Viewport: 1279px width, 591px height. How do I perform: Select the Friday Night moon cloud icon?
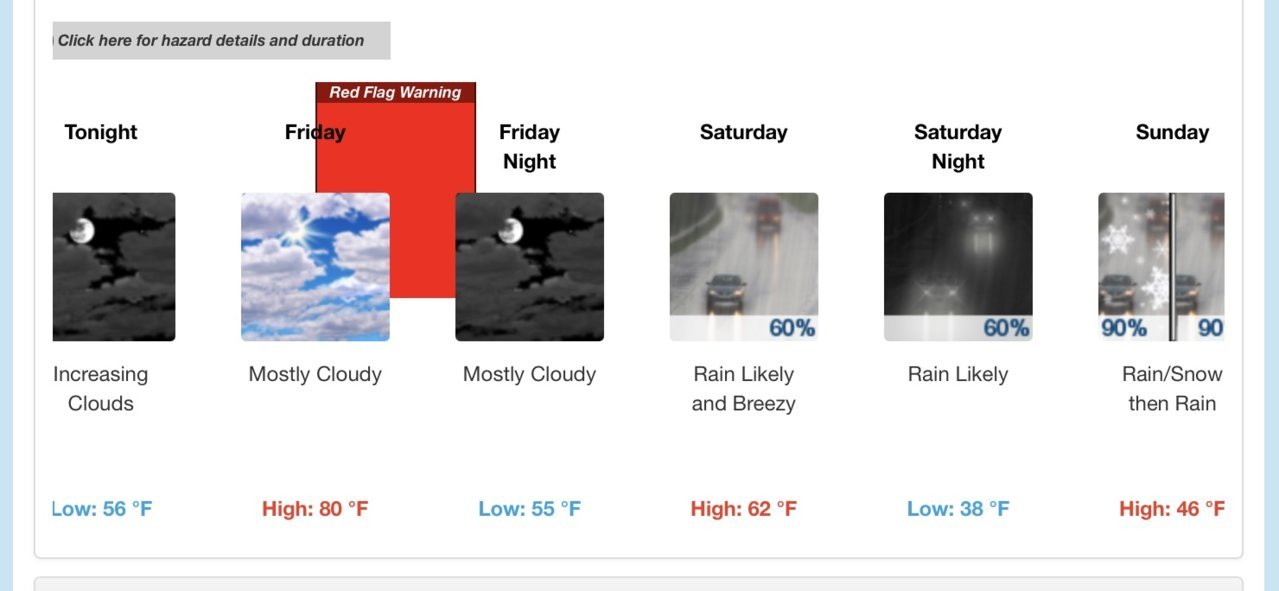[x=529, y=267]
